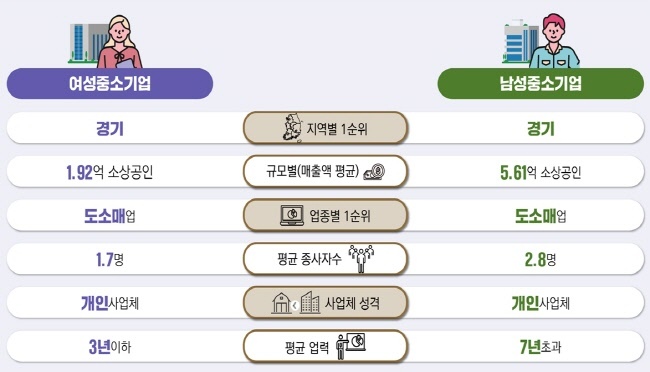Click the 사업체 성격 category pill
This screenshot has height=372, width=650.
325,303
